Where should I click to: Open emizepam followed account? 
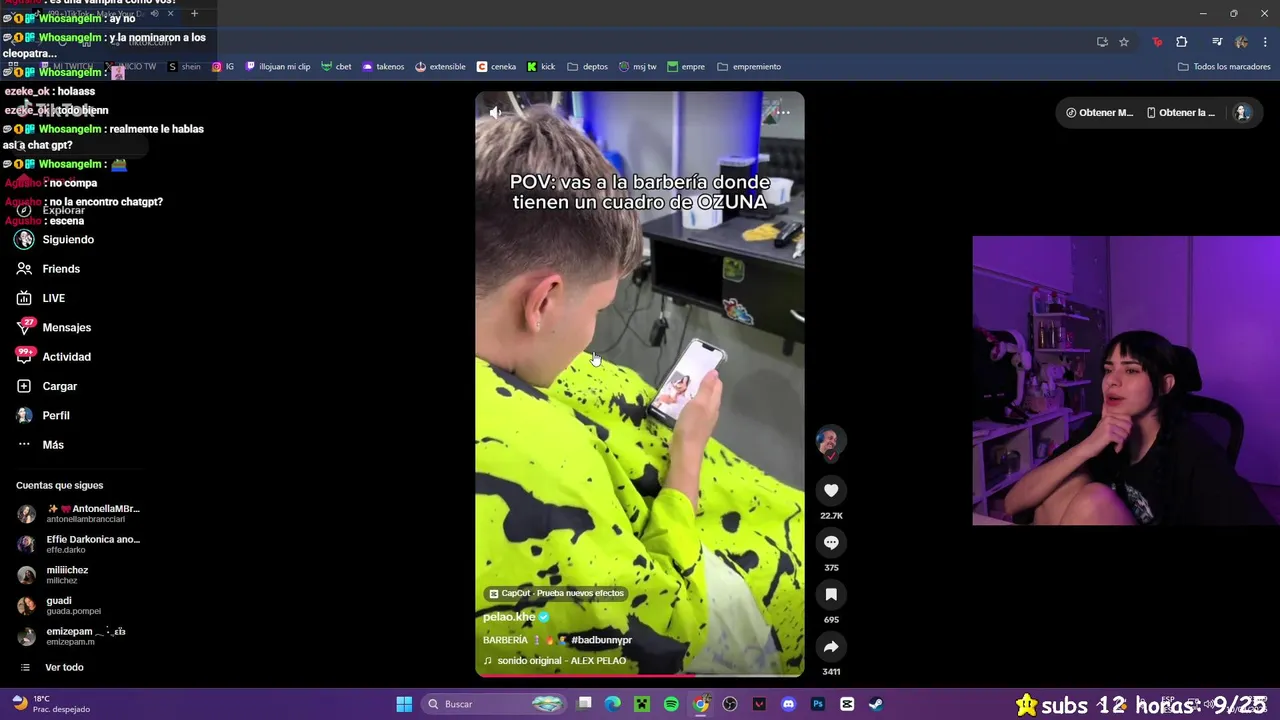coord(71,636)
